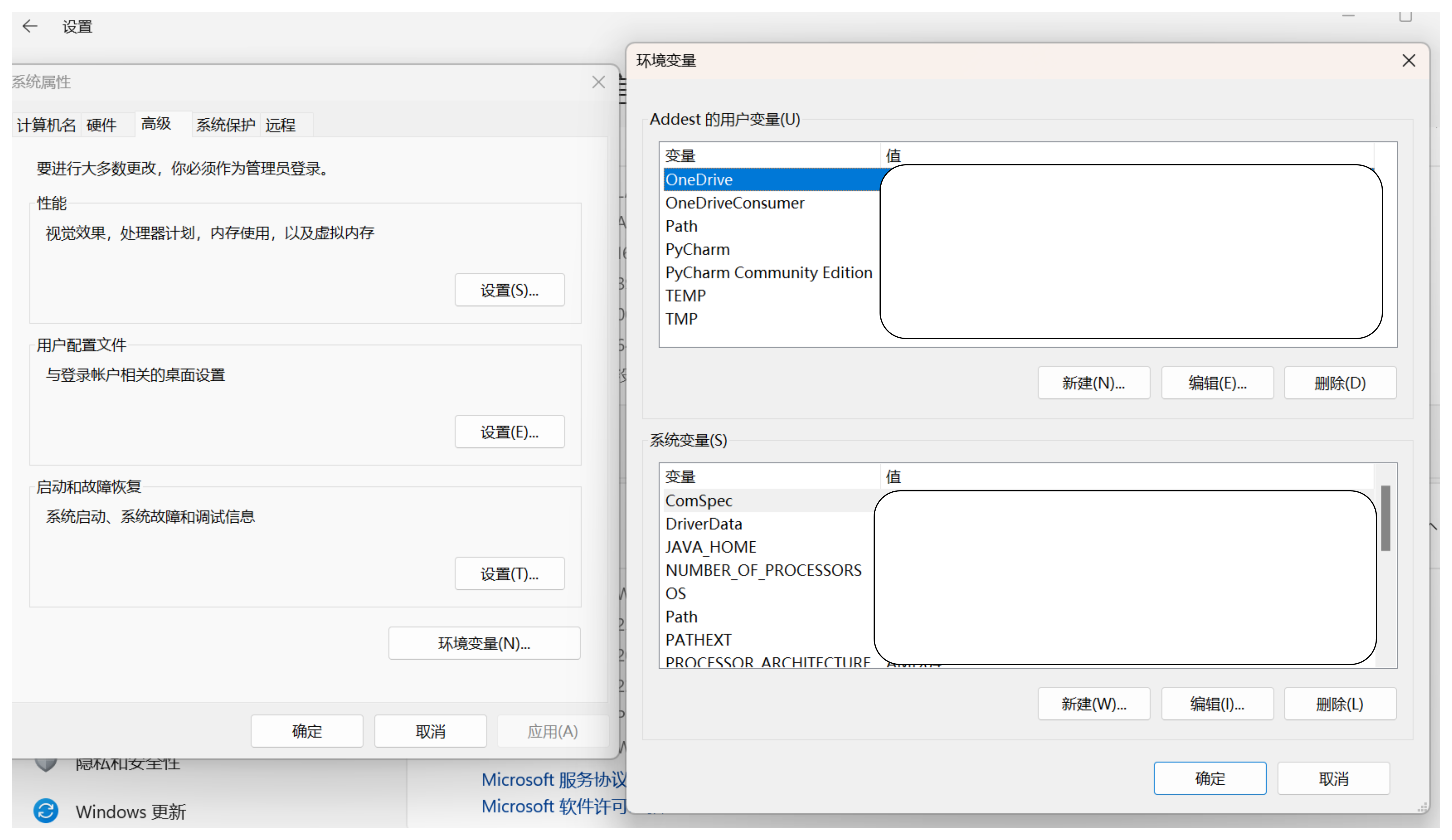Open the Microsoft 服务协议 link
The height and width of the screenshot is (840, 1452).
click(554, 780)
